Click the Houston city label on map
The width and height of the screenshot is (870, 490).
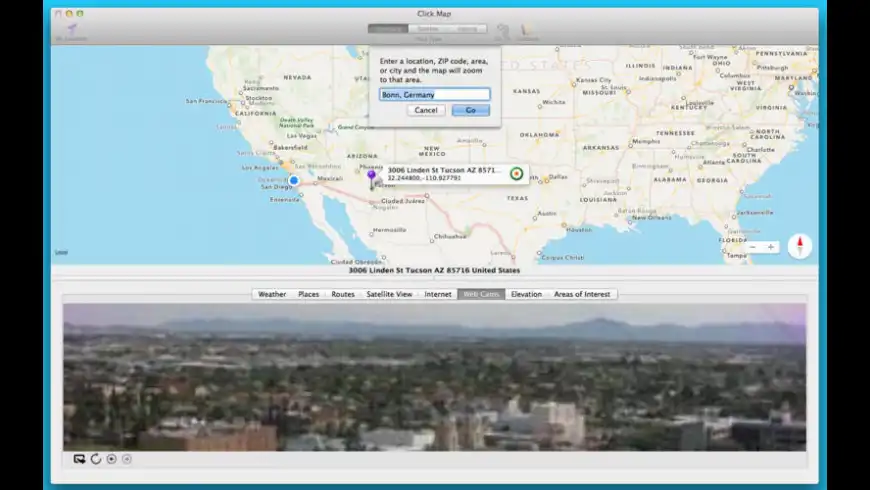(x=579, y=230)
